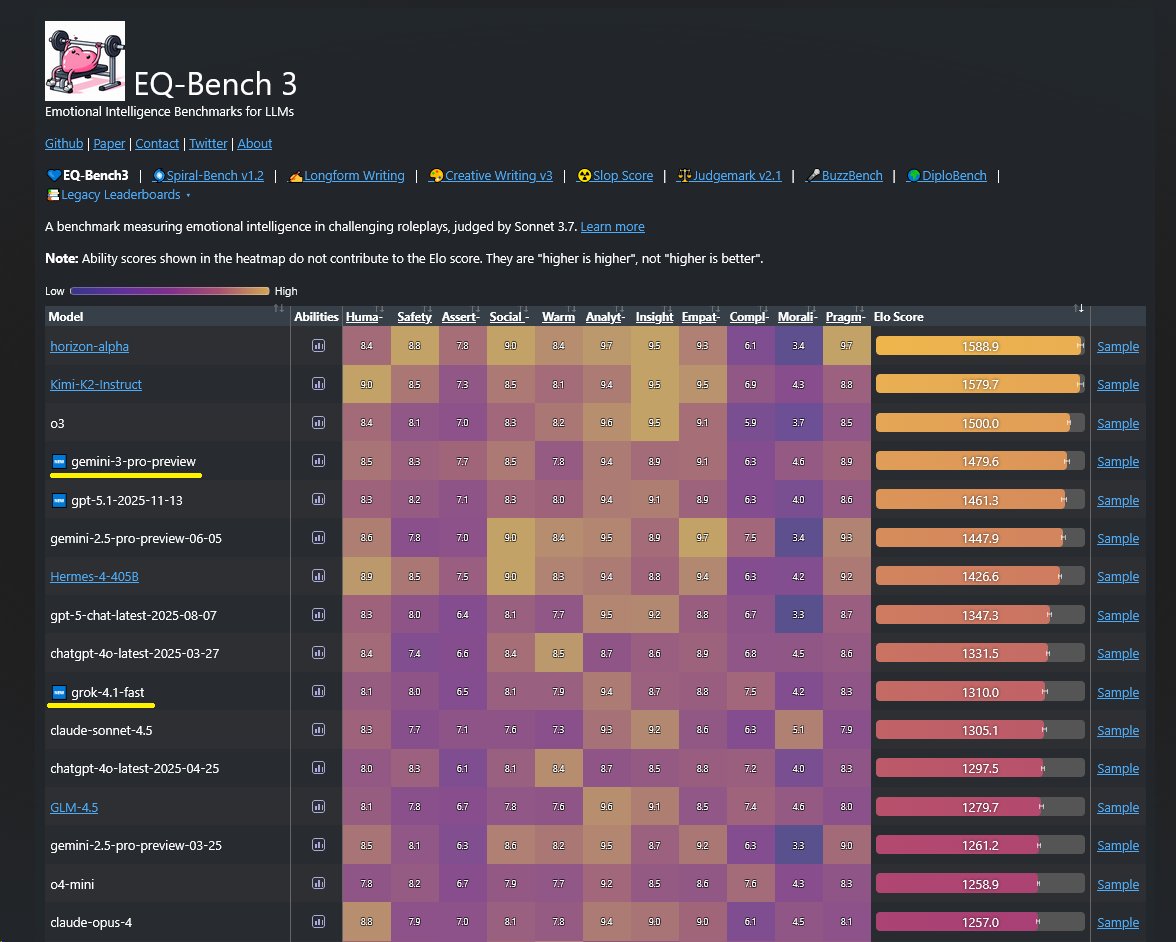Sort by the Warm column header
This screenshot has width=1176, height=942.
click(x=558, y=316)
